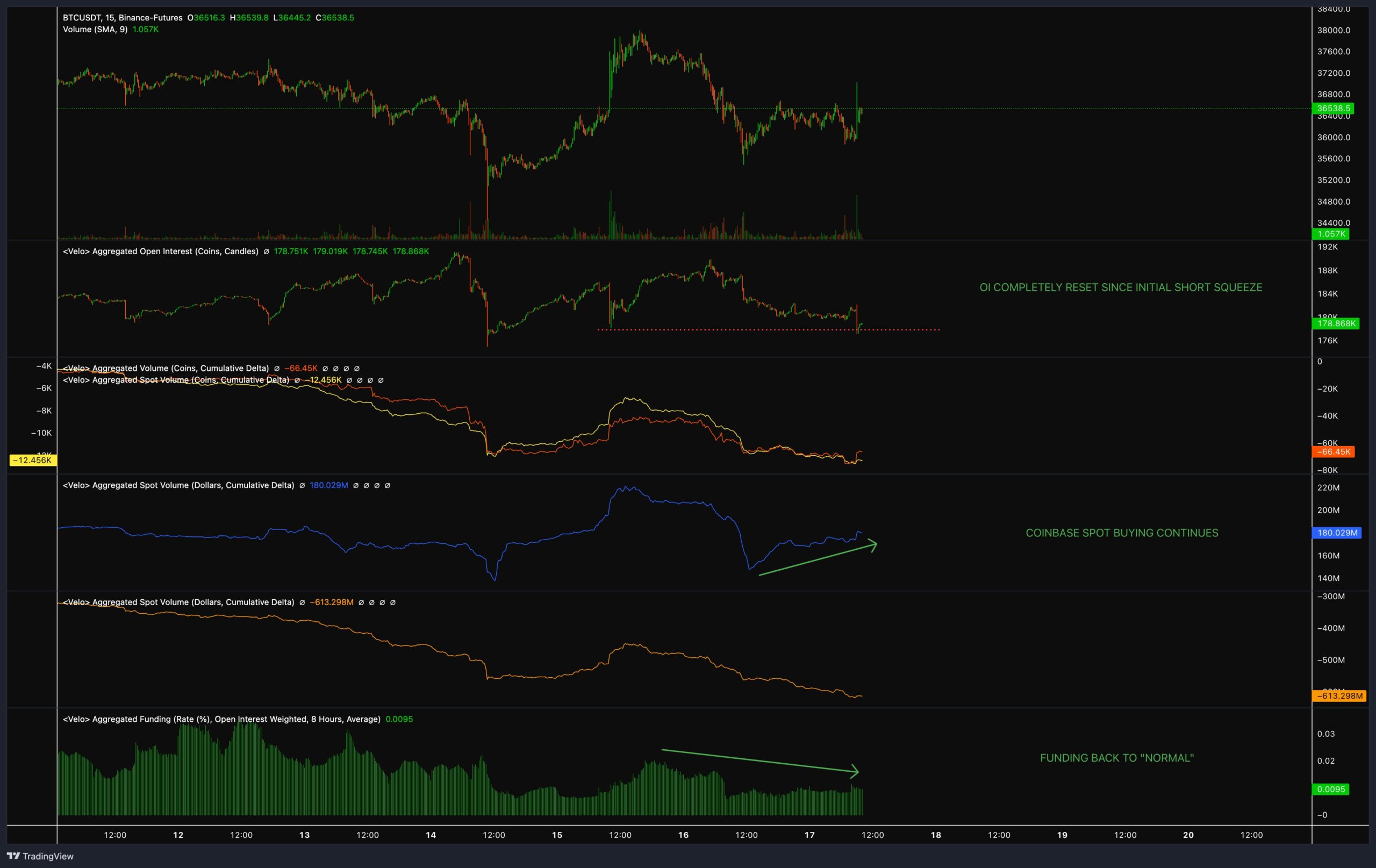This screenshot has width=1376, height=868.
Task: Click the -400M axis label
Action: [1331, 628]
